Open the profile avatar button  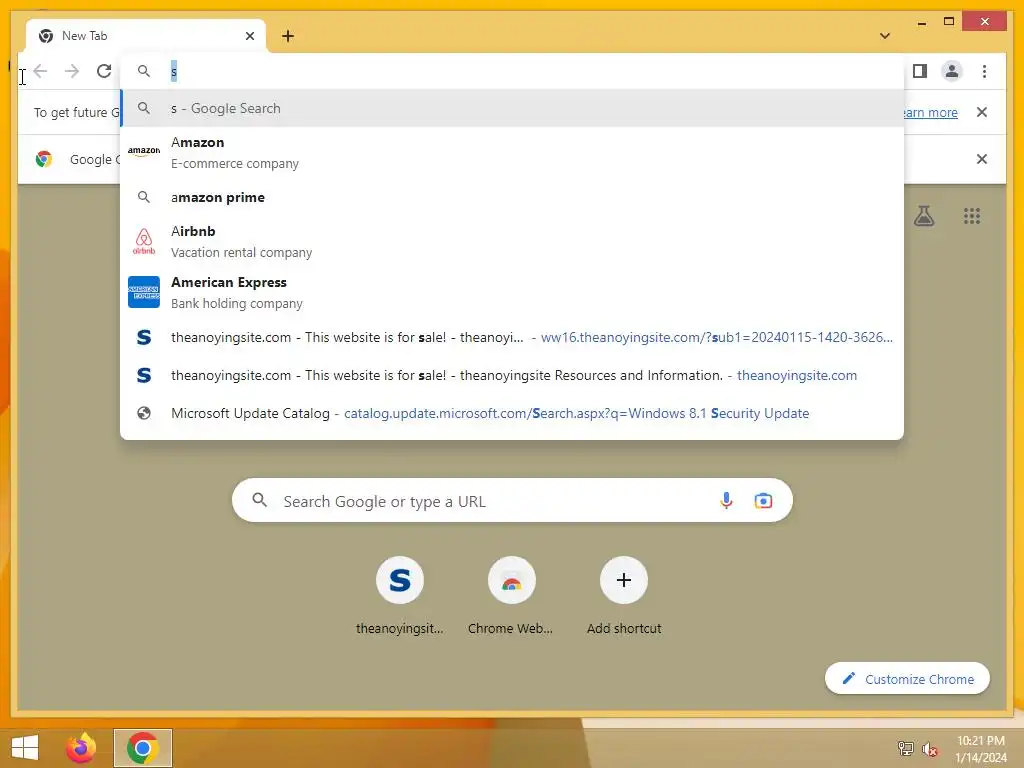952,71
